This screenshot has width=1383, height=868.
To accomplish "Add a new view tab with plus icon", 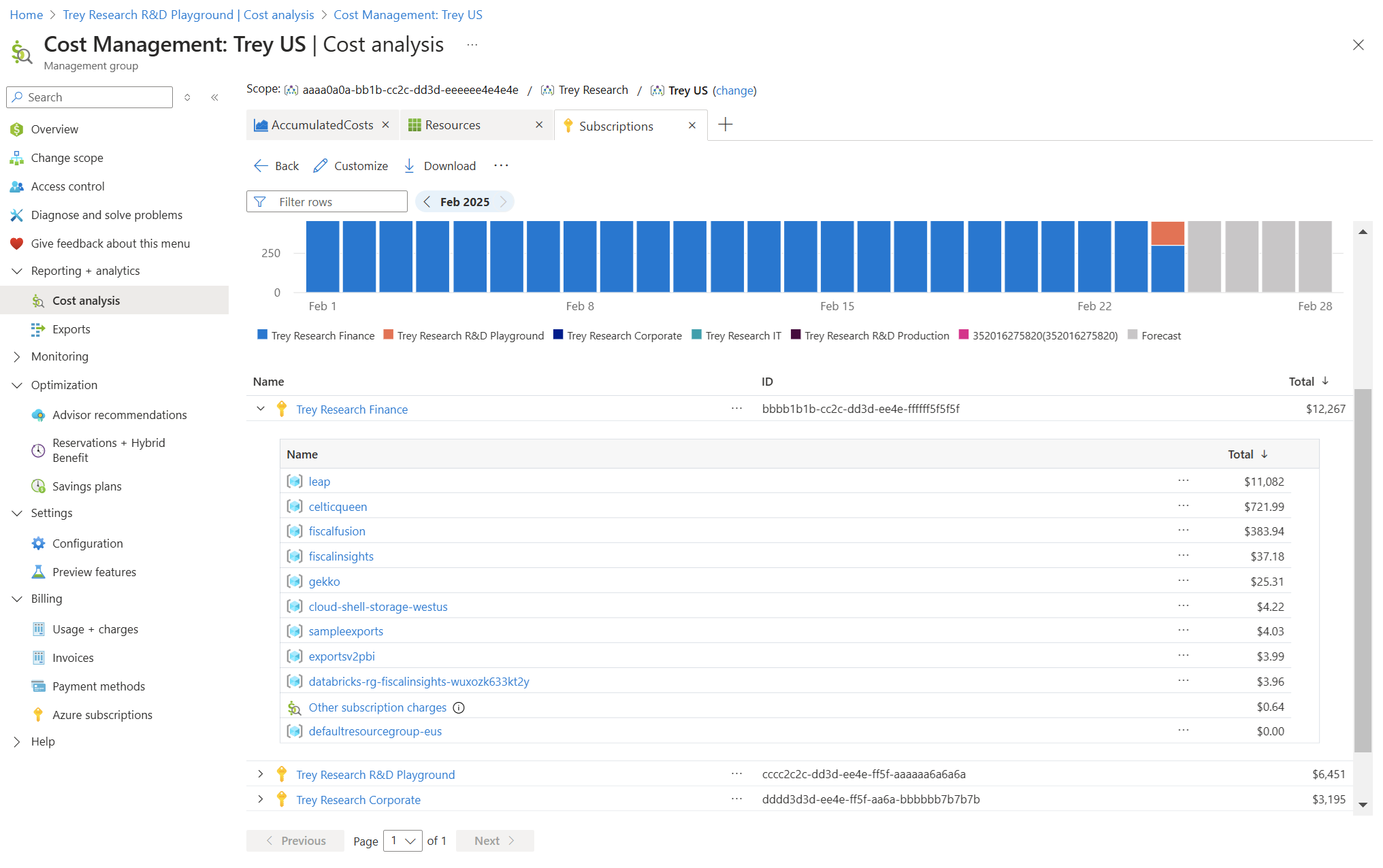I will [x=726, y=124].
